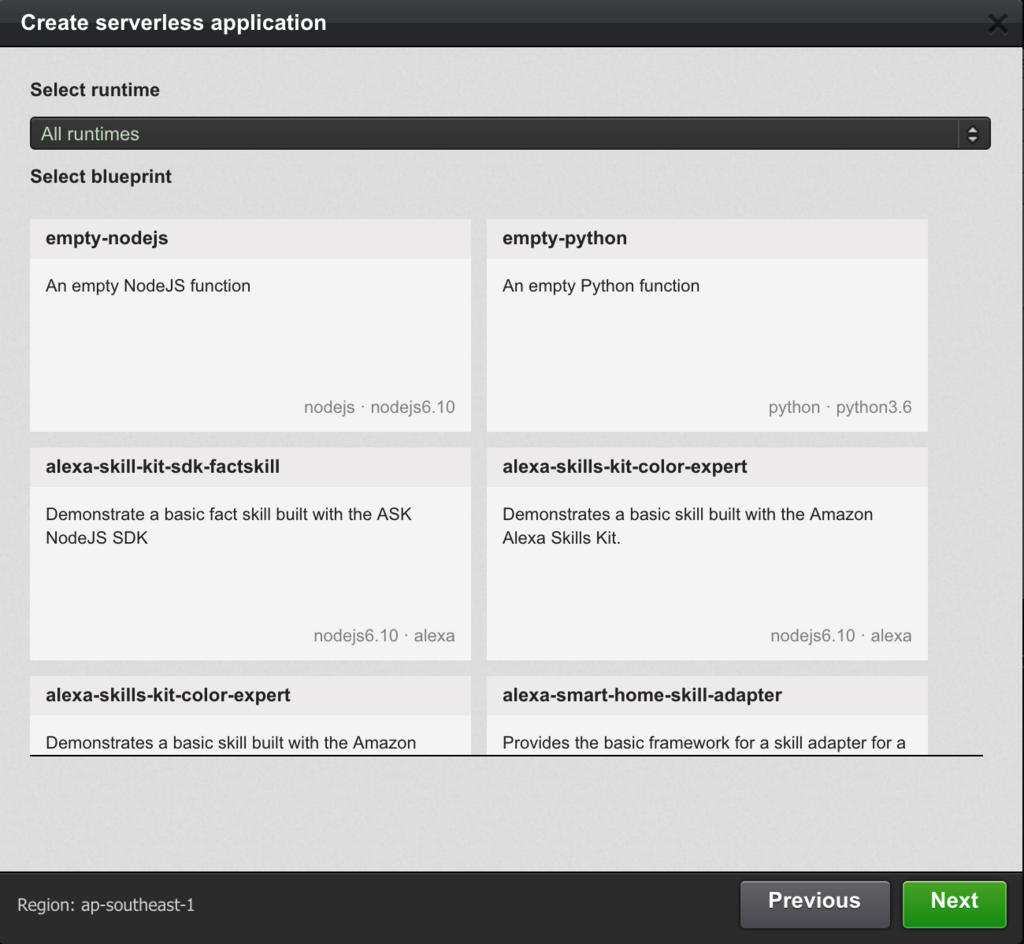The width and height of the screenshot is (1024, 944).
Task: Click the ASK NodeJS SDK description text
Action: [x=229, y=526]
